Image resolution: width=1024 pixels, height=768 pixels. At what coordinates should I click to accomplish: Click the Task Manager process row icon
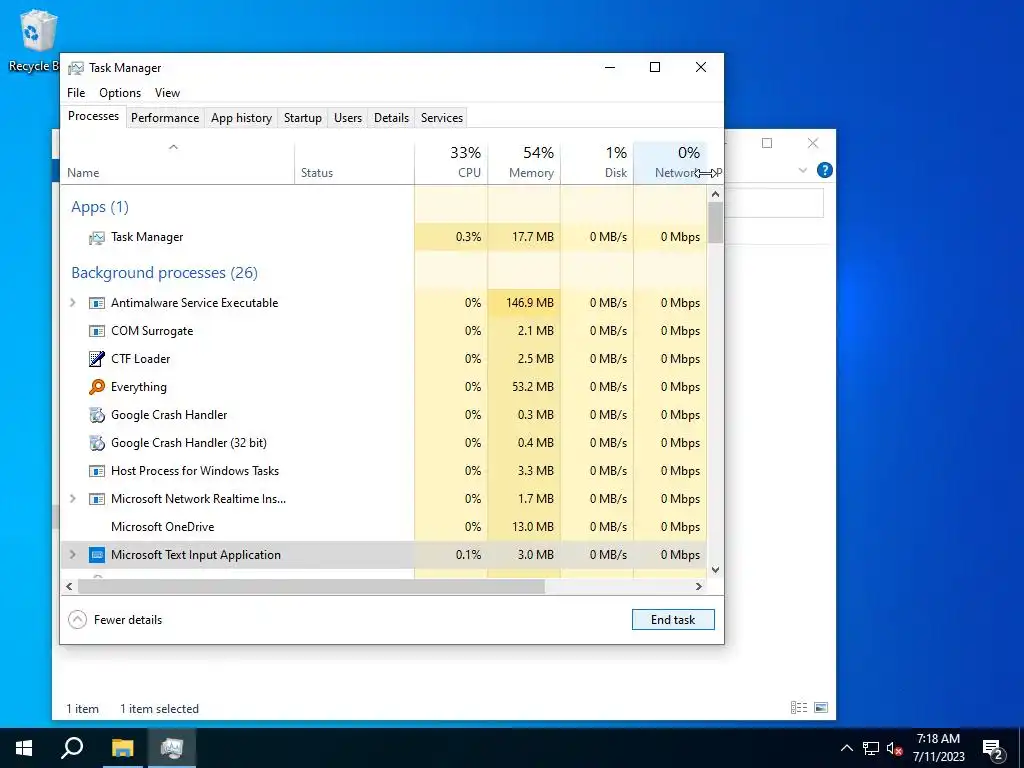[x=97, y=238]
